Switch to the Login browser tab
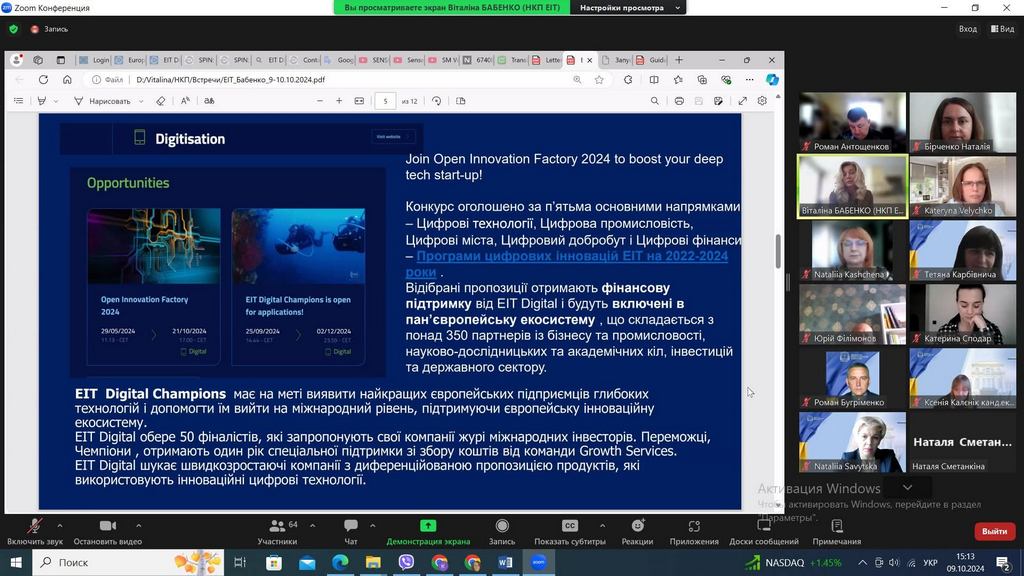The width and height of the screenshot is (1024, 576). coord(96,60)
